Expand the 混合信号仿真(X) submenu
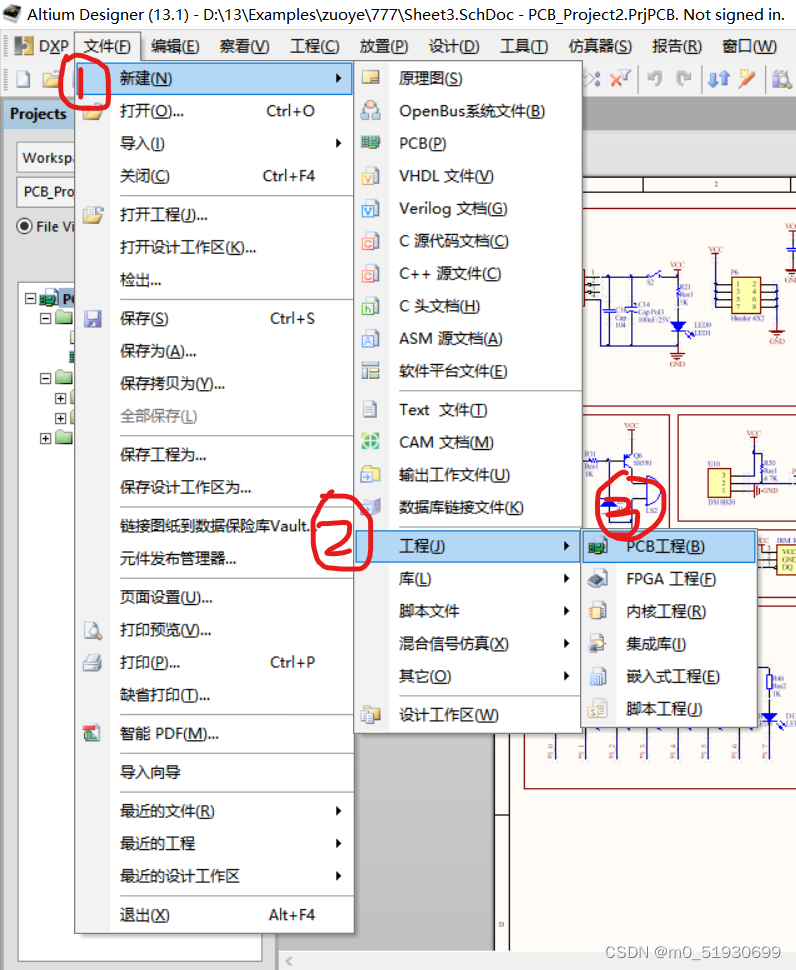 pyautogui.click(x=468, y=644)
